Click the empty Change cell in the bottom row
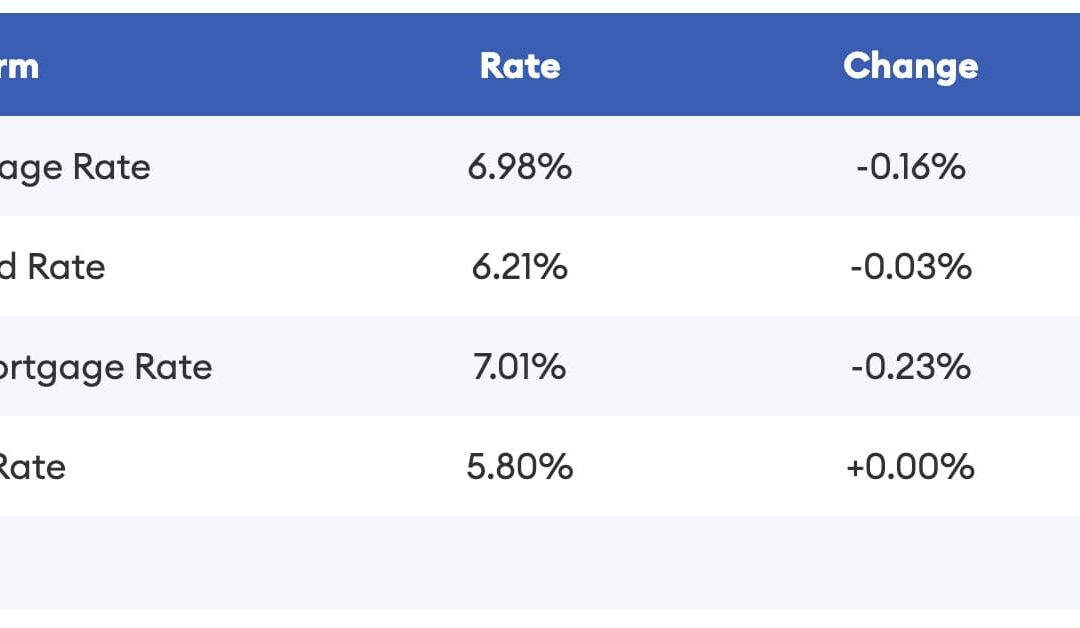1080x628 pixels. pos(910,562)
